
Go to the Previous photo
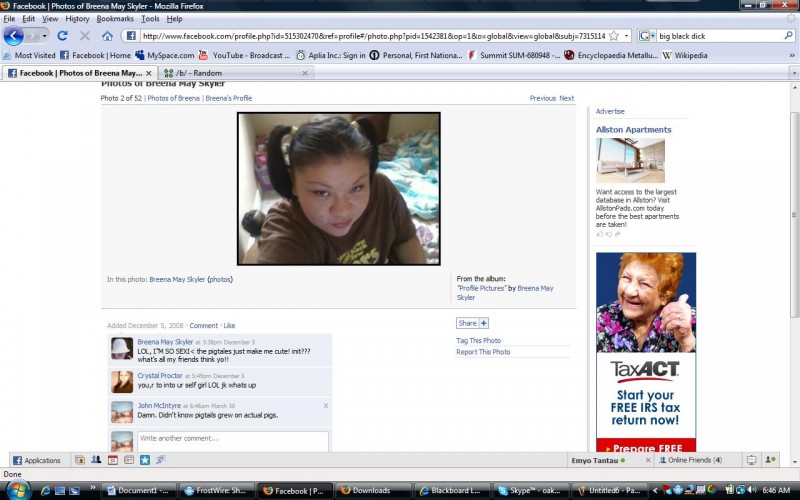point(542,98)
